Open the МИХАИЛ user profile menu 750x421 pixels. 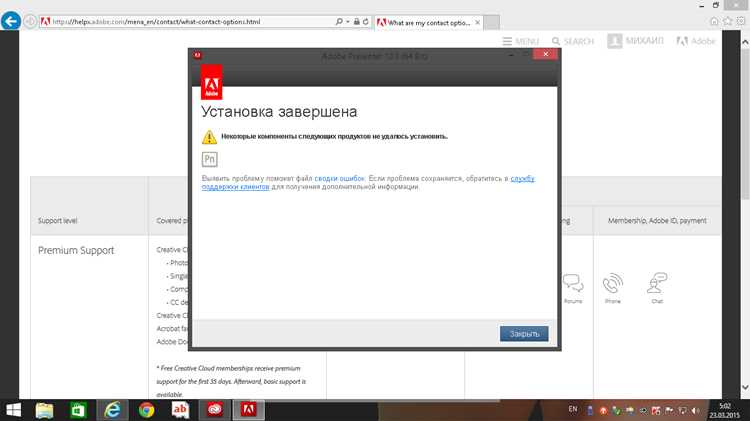(x=635, y=41)
